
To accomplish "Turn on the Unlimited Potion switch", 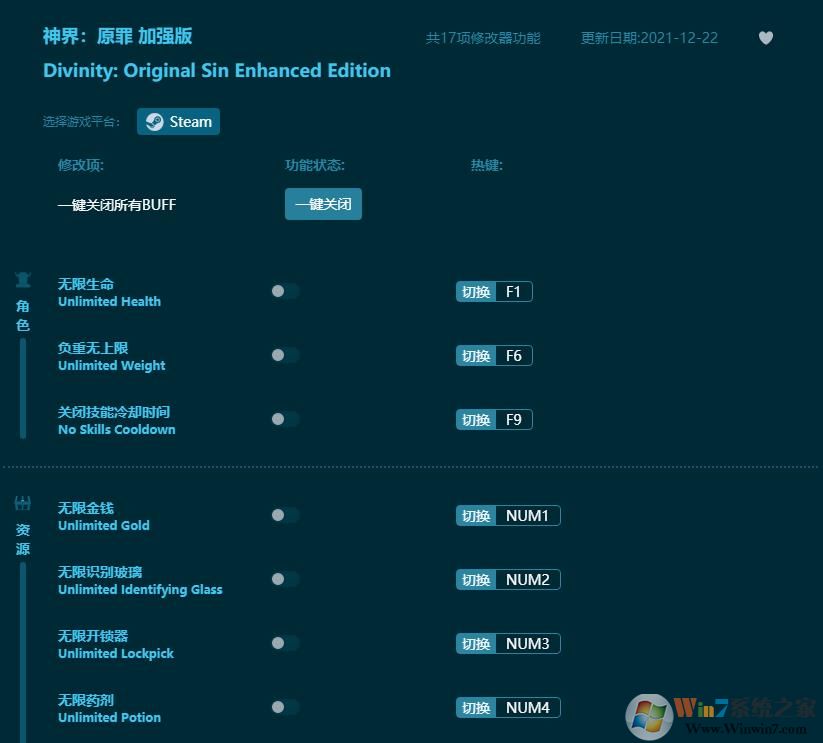I will [285, 707].
